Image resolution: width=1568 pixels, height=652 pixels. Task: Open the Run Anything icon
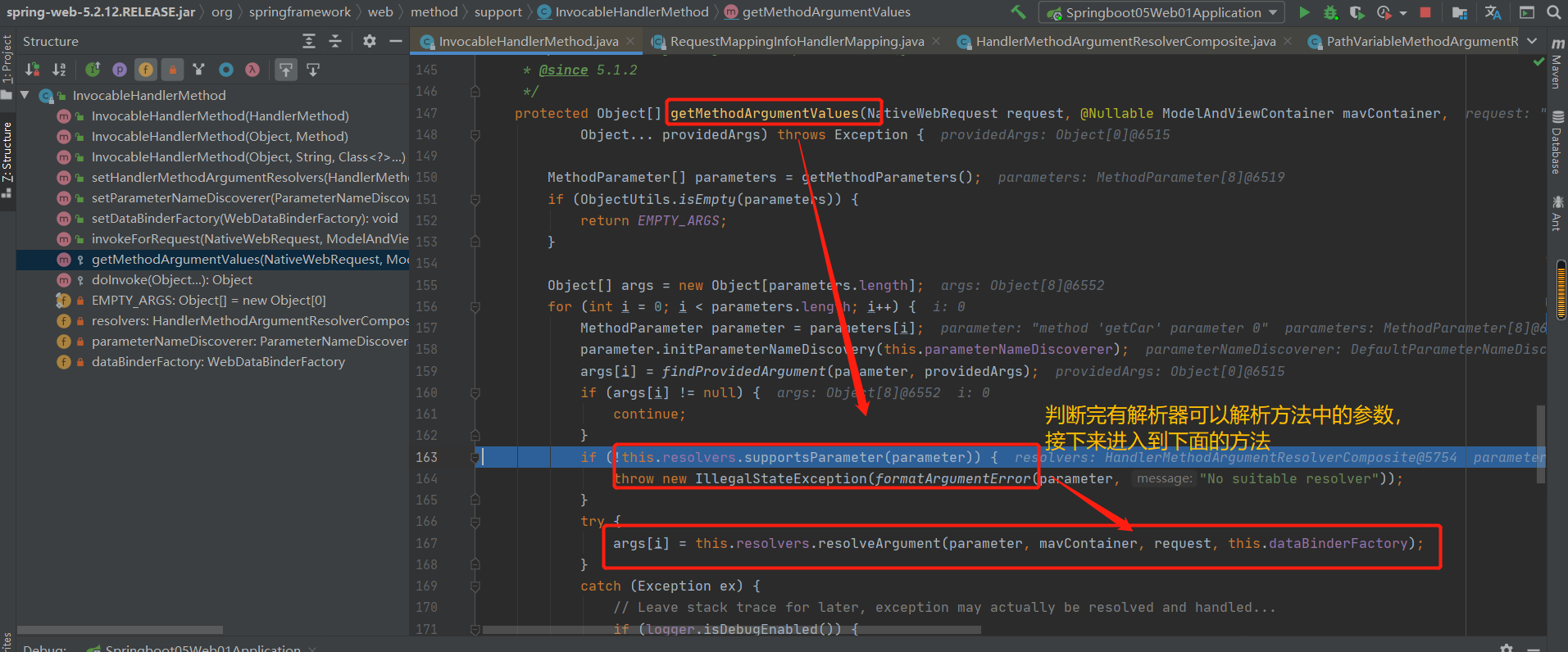[x=1526, y=12]
